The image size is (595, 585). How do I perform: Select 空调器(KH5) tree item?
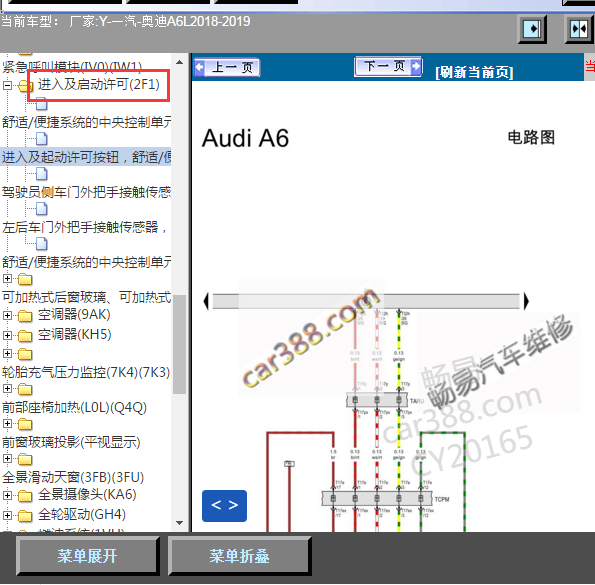tap(74, 335)
